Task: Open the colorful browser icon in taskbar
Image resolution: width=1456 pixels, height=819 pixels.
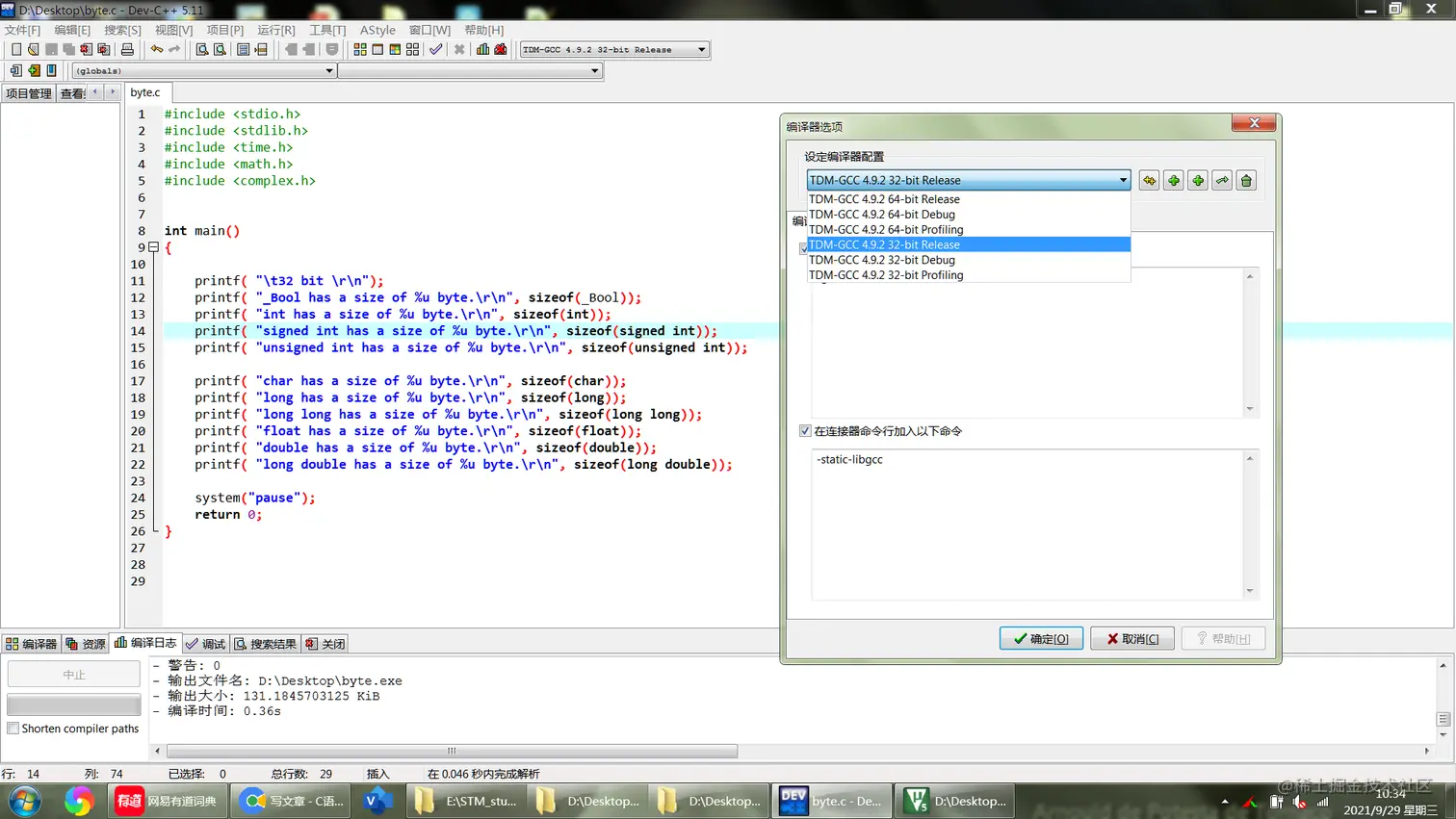Action: [79, 801]
